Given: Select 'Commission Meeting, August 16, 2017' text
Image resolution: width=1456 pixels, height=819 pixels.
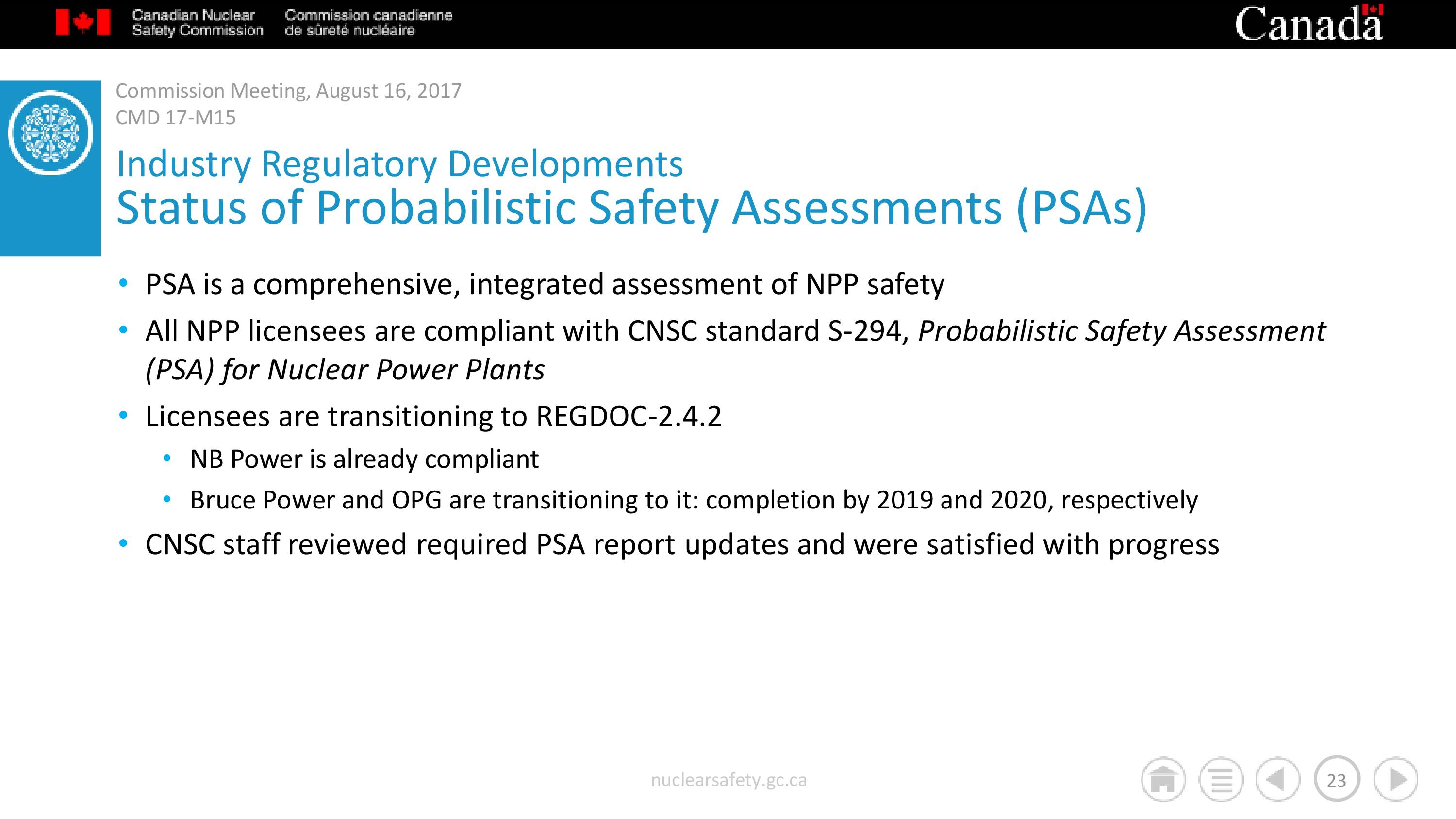Looking at the screenshot, I should tap(288, 90).
